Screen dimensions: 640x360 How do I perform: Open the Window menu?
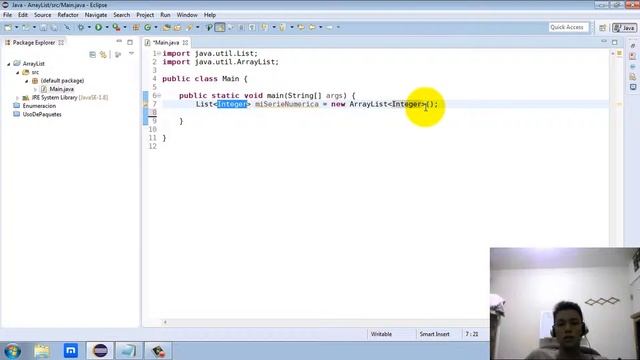(x=187, y=15)
